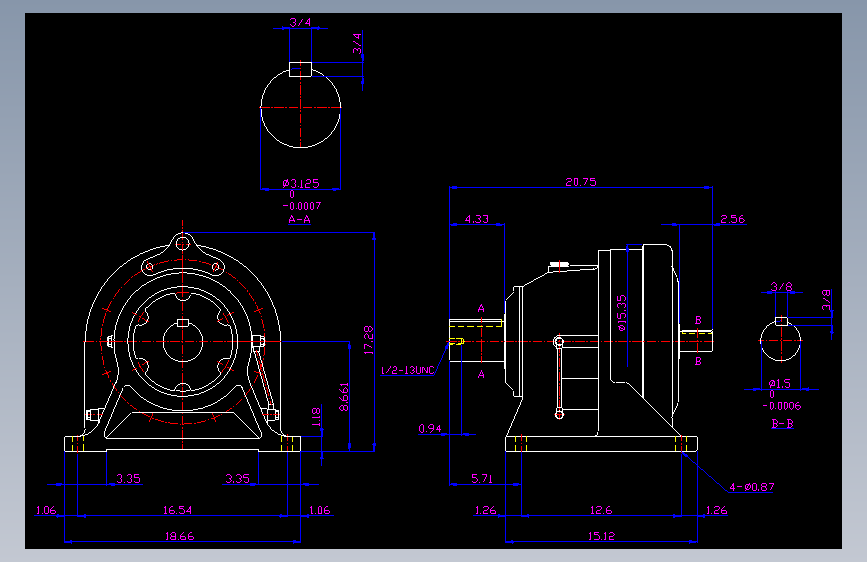Select the 2.56 dimension text

(x=733, y=219)
